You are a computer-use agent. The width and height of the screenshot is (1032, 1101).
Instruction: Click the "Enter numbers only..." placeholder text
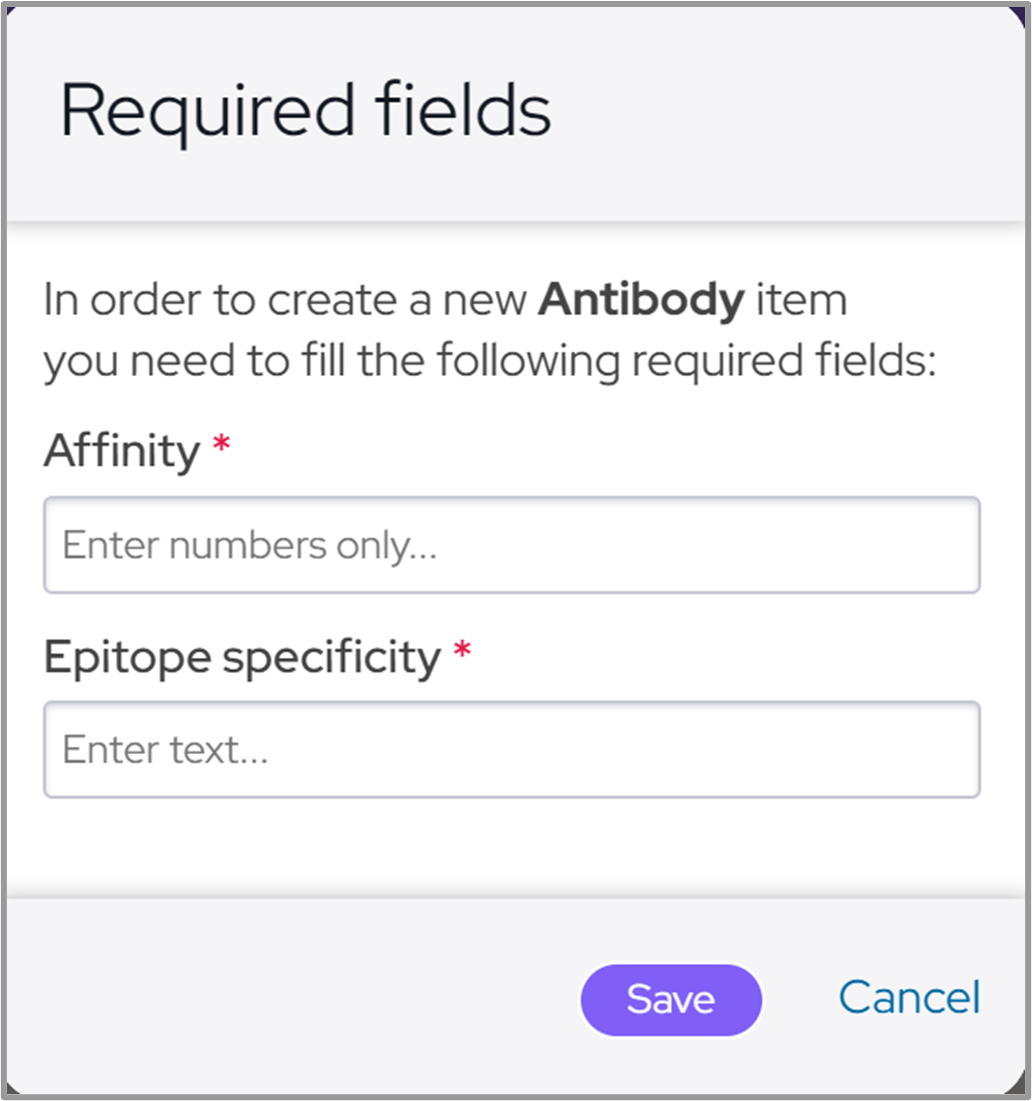point(250,546)
